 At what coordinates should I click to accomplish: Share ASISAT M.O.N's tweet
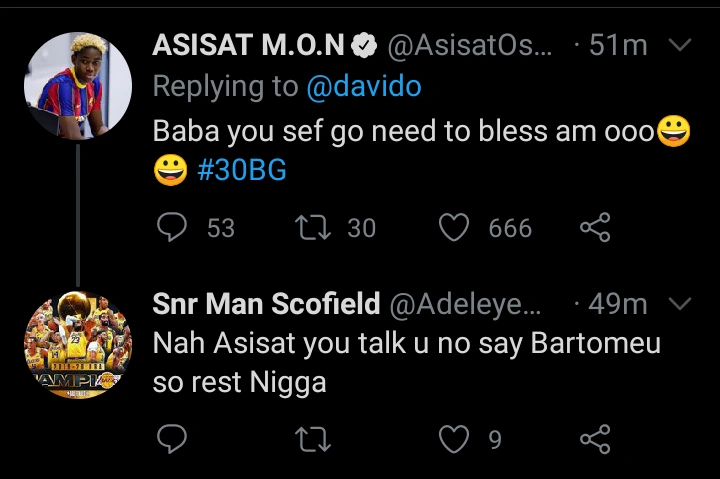tap(595, 228)
